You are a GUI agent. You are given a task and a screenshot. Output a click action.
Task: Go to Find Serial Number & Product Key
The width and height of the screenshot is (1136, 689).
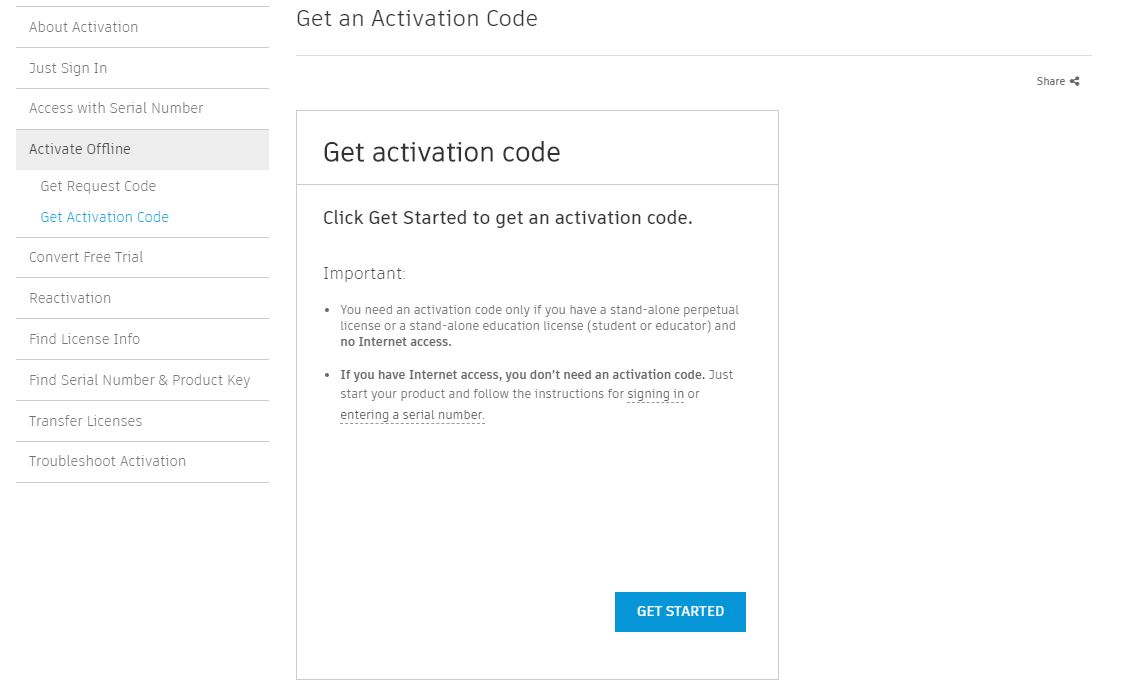coord(142,380)
